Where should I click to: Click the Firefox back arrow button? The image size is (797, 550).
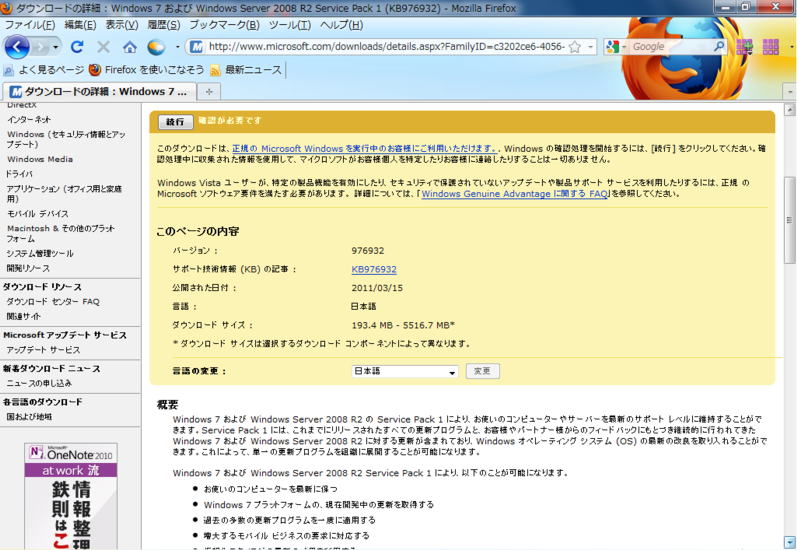17,47
